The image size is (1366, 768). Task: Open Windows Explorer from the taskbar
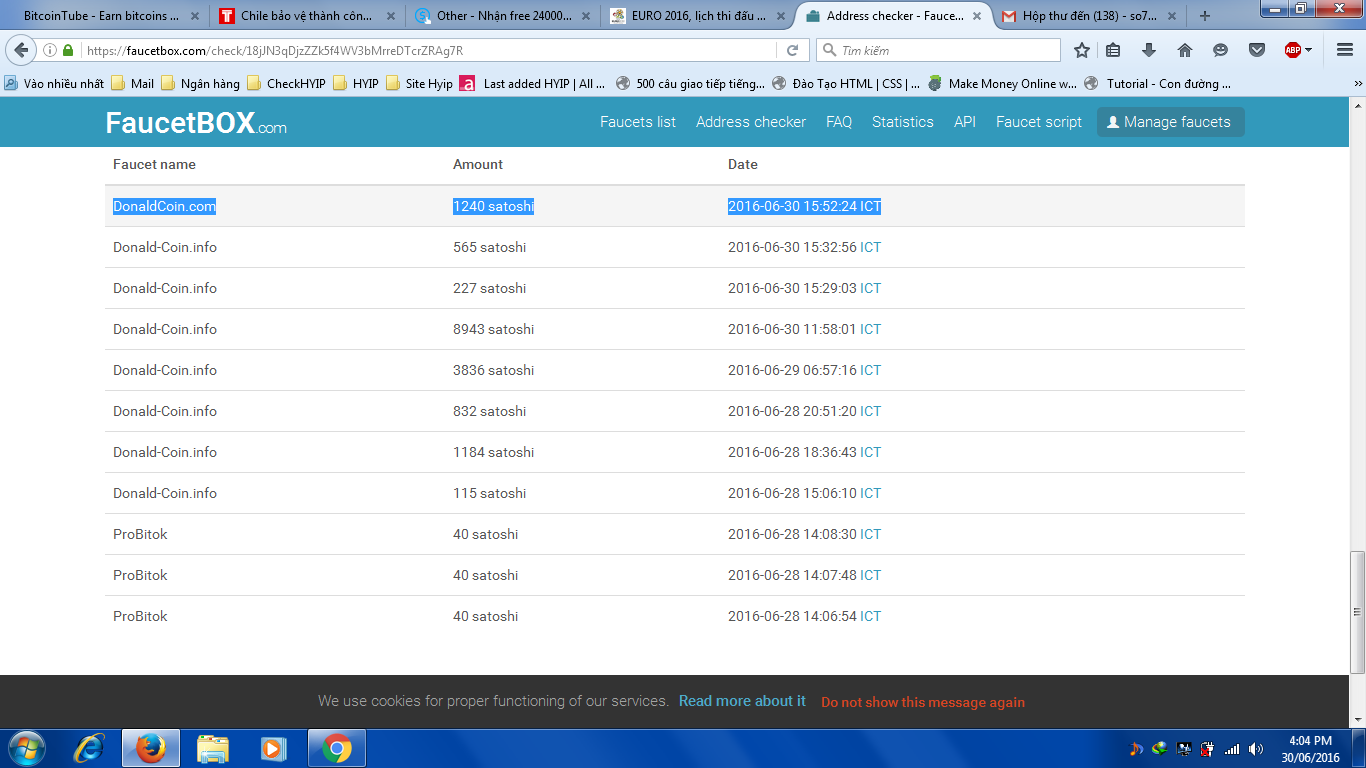[212, 748]
